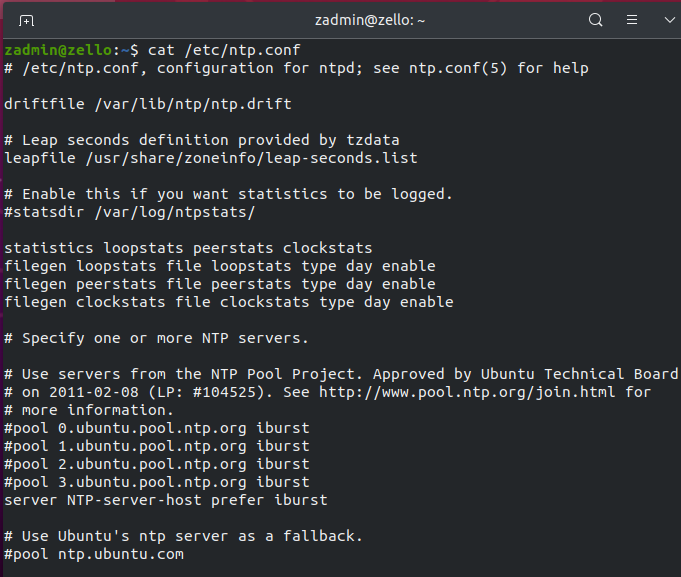Click the cat /etc/ntp.conf command text
Image resolution: width=681 pixels, height=577 pixels.
click(224, 50)
